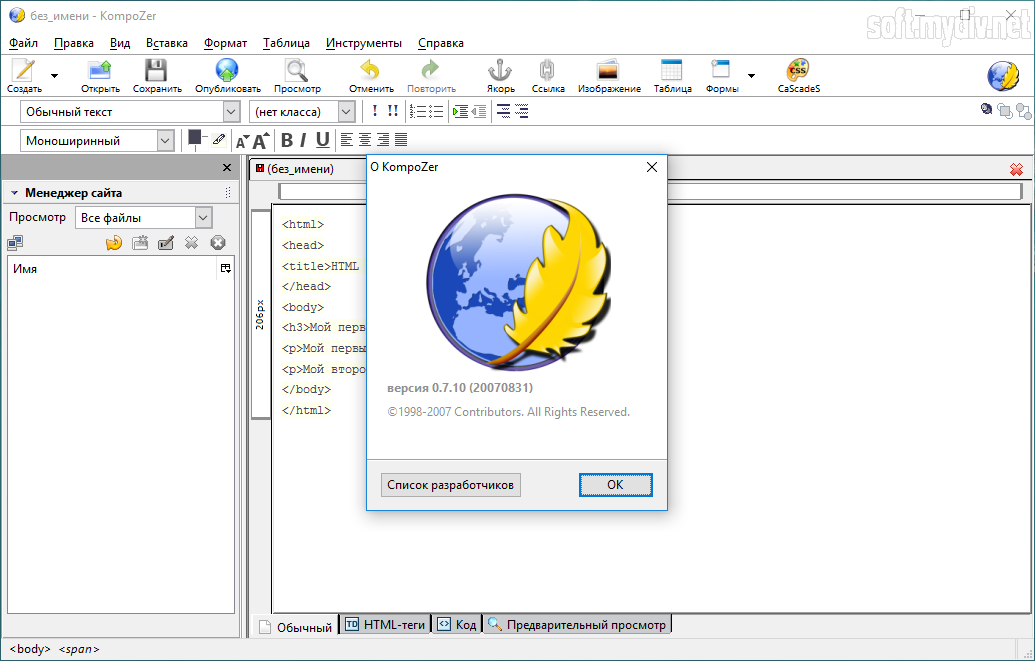Image resolution: width=1035 pixels, height=661 pixels.
Task: Click the Отменить undo icon
Action: pos(370,71)
